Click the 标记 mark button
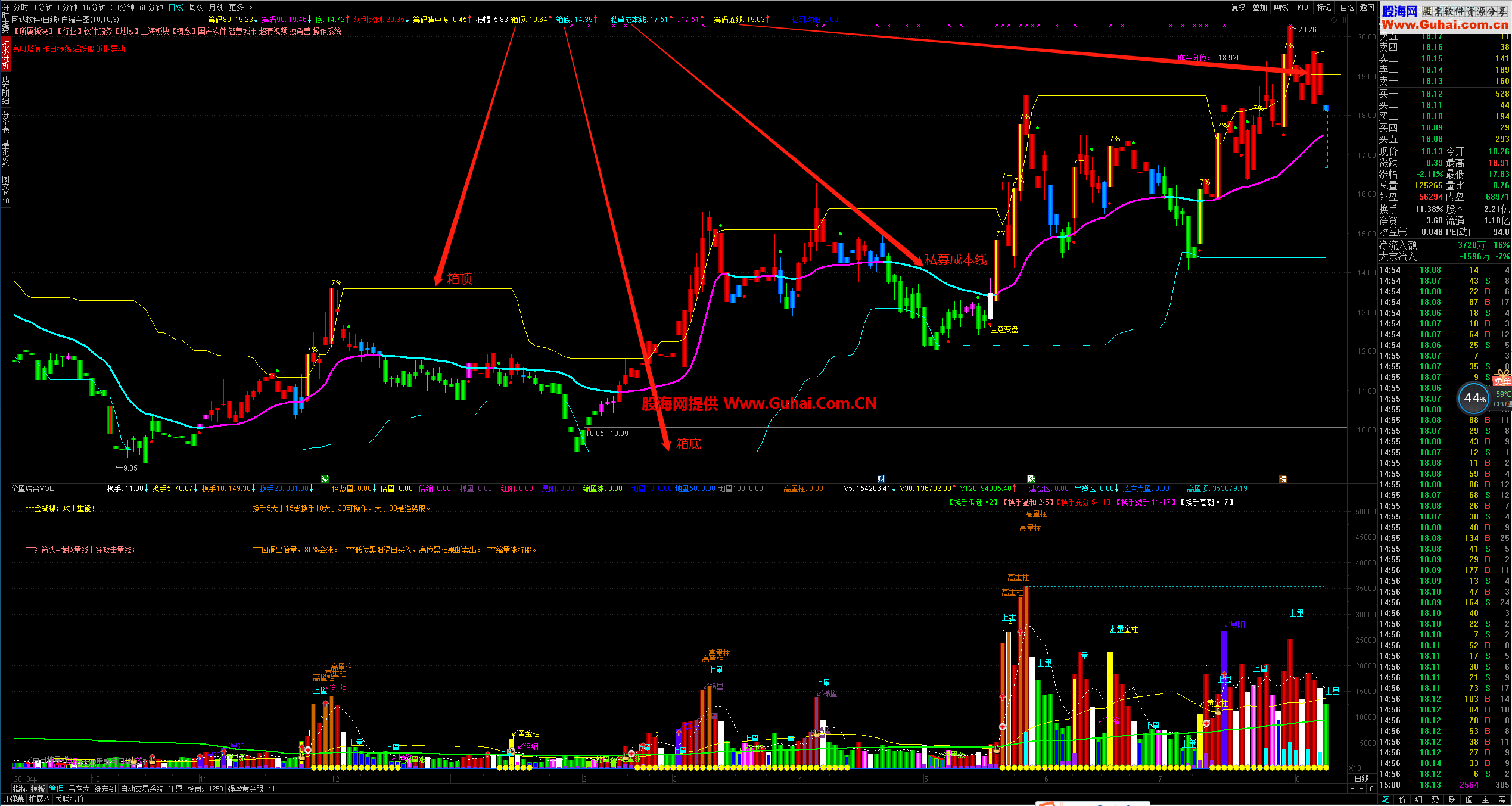This screenshot has height=806, width=1512. [1324, 7]
